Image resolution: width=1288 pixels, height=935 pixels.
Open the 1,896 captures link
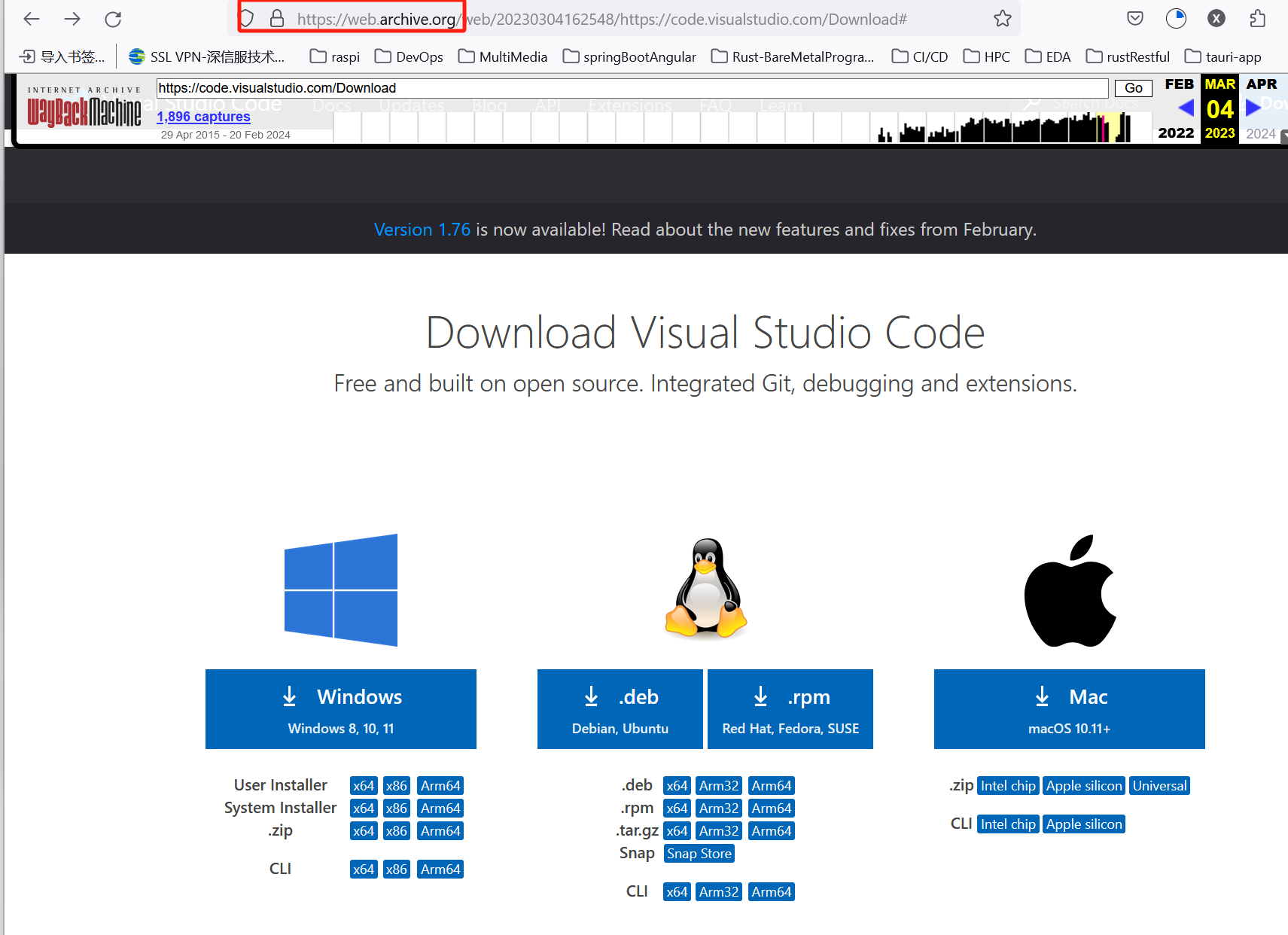(x=203, y=117)
